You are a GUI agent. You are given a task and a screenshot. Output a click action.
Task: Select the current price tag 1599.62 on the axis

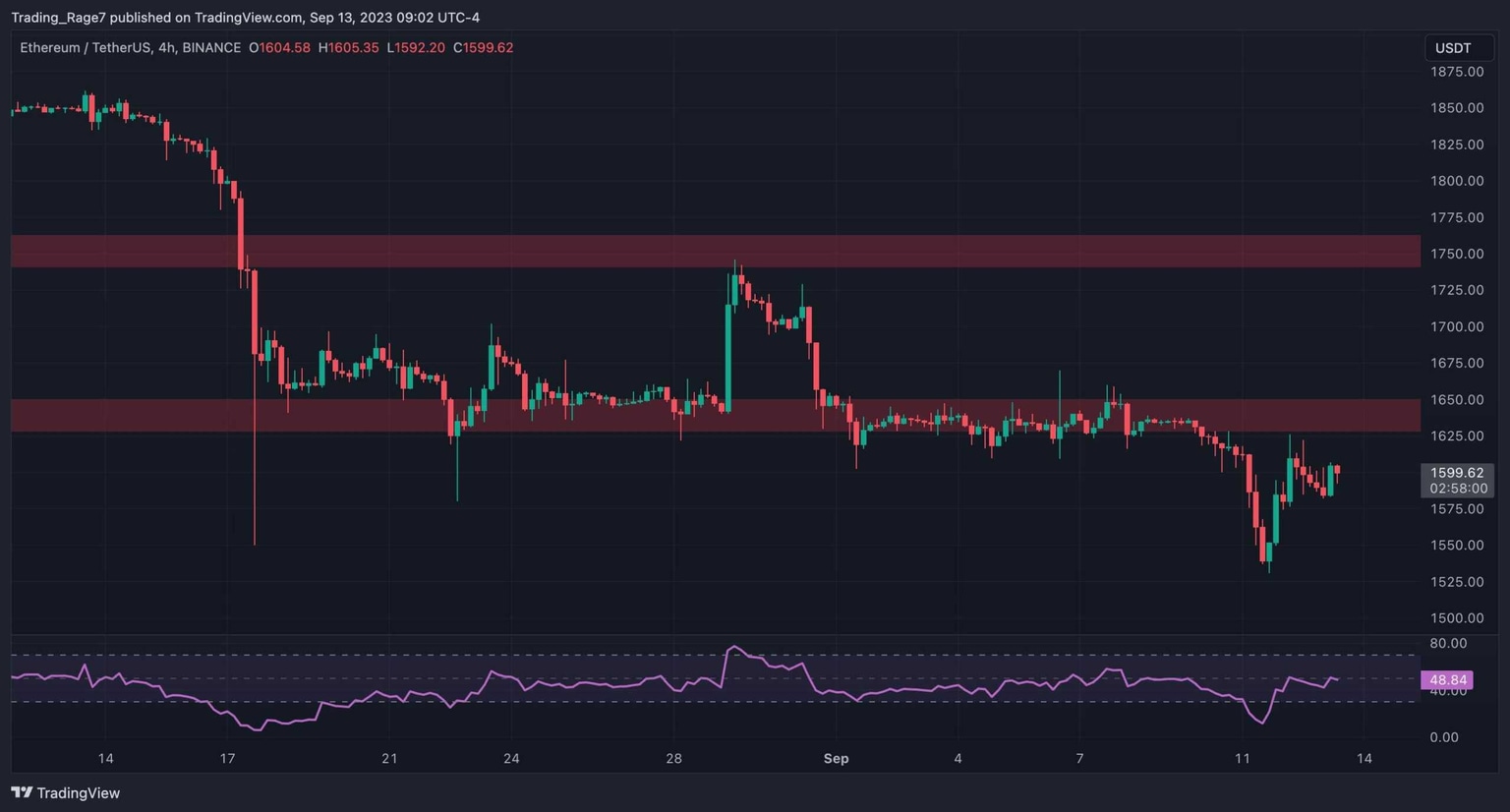(x=1457, y=473)
